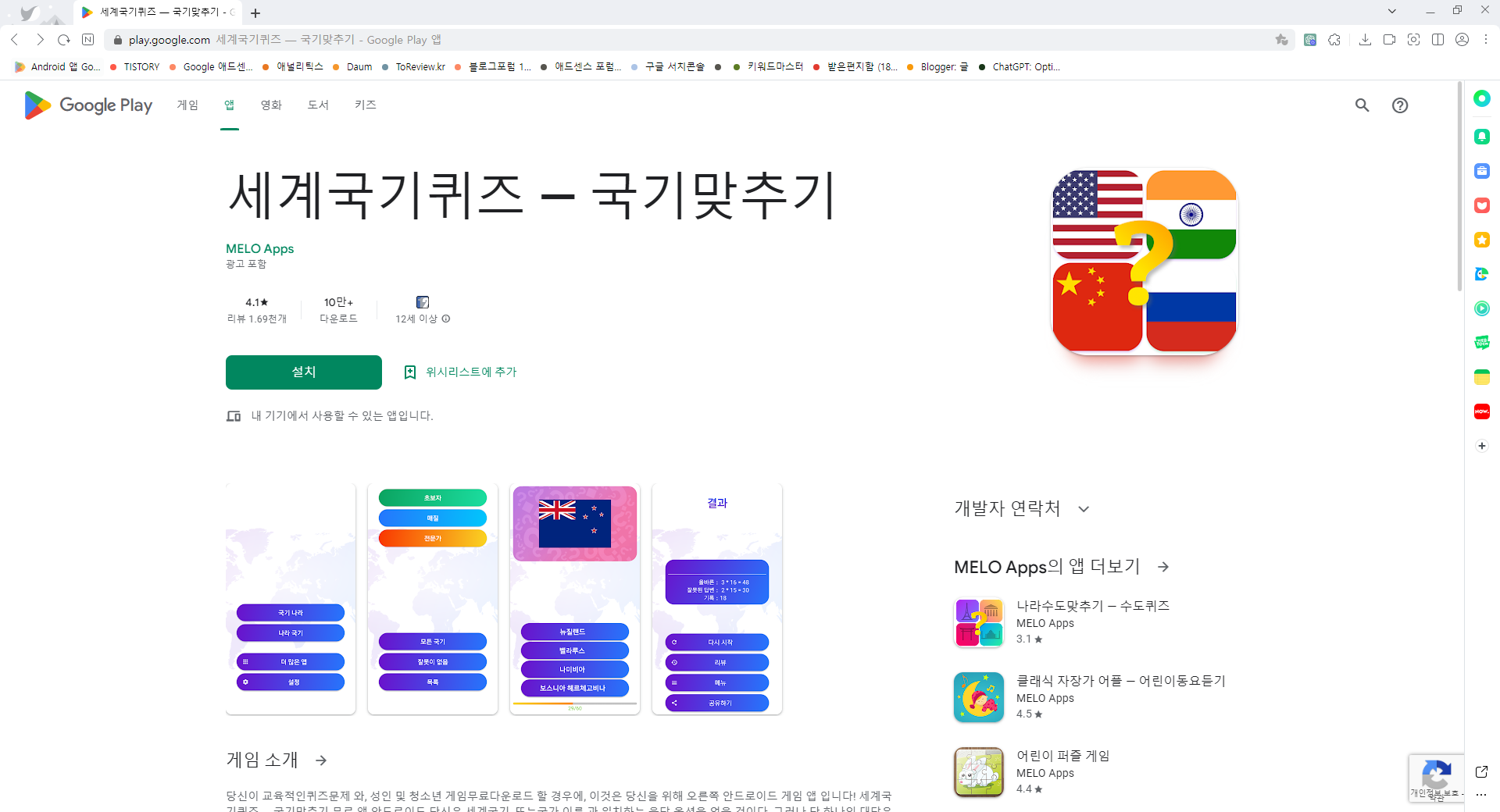Open the downloads icon in the browser toolbar
Viewport: 1500px width, 812px height.
[x=1366, y=40]
